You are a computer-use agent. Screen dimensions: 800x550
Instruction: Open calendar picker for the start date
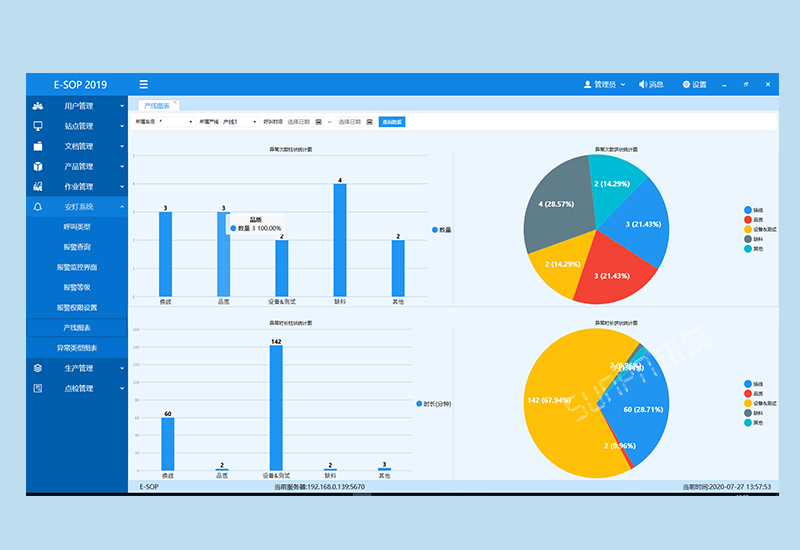318,122
